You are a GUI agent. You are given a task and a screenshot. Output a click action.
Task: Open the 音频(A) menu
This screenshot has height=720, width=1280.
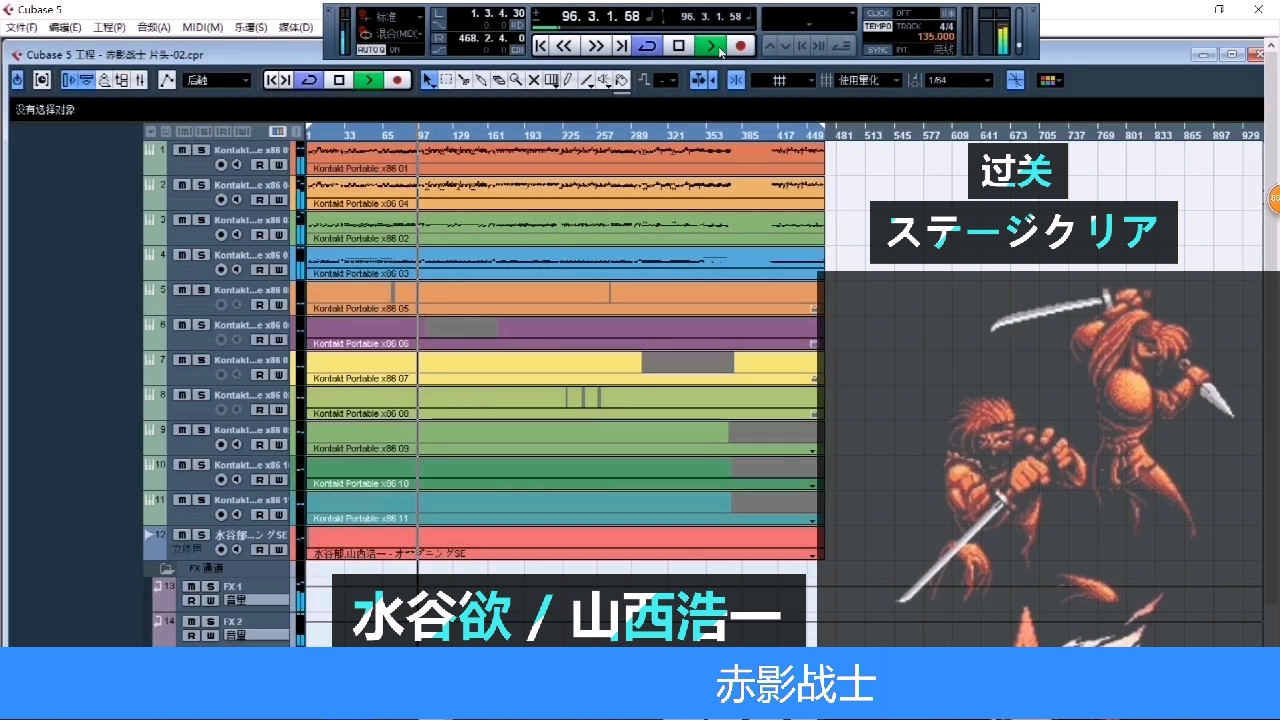pyautogui.click(x=153, y=27)
